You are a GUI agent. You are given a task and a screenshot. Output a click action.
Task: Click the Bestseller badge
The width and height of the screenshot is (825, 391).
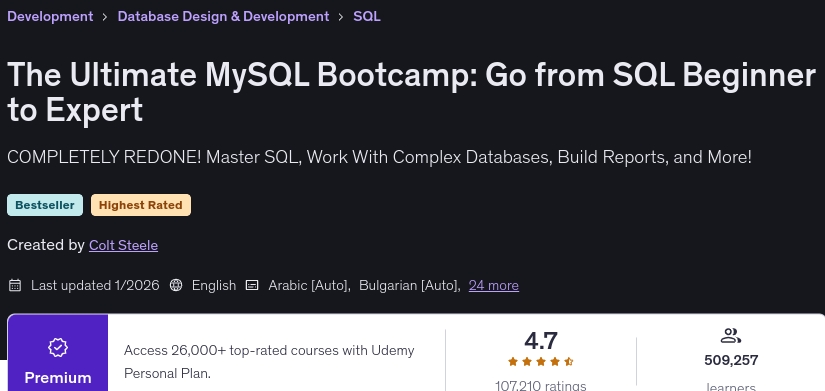(45, 205)
